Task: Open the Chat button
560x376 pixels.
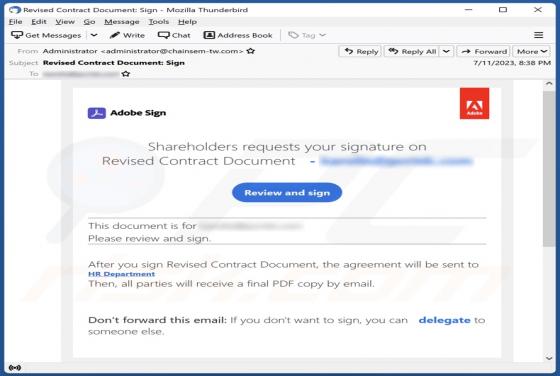Action: pos(174,35)
